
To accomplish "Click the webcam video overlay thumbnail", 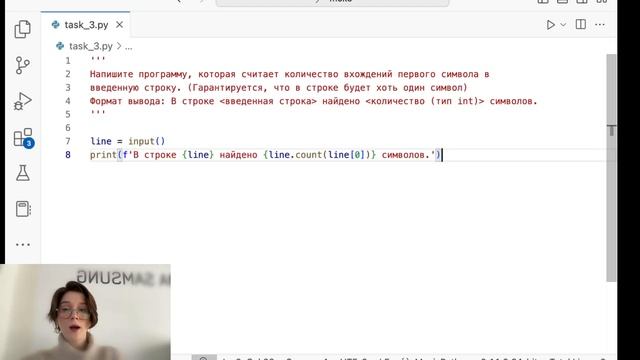I will point(85,312).
